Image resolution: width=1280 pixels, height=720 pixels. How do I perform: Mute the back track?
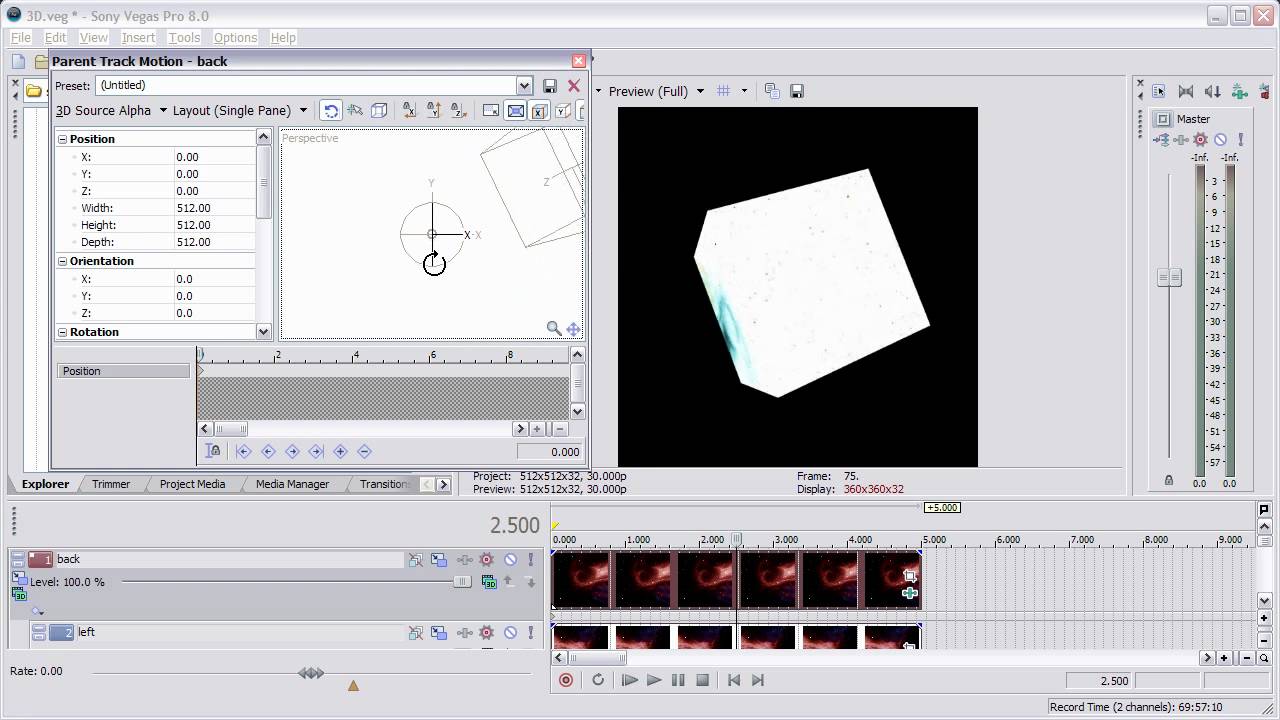coord(510,560)
